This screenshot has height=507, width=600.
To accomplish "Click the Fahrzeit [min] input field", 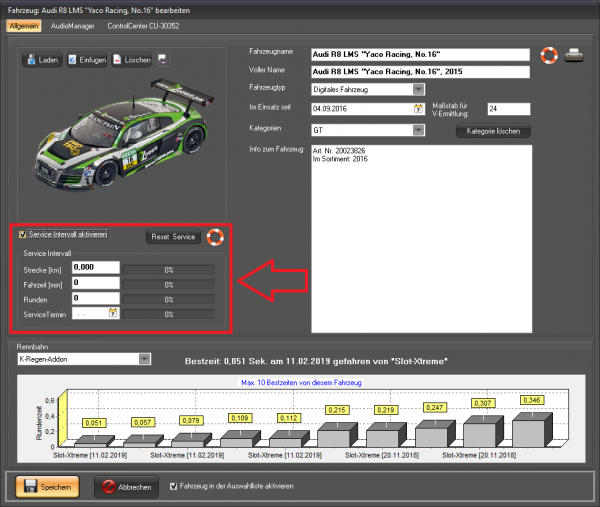I will coord(96,283).
